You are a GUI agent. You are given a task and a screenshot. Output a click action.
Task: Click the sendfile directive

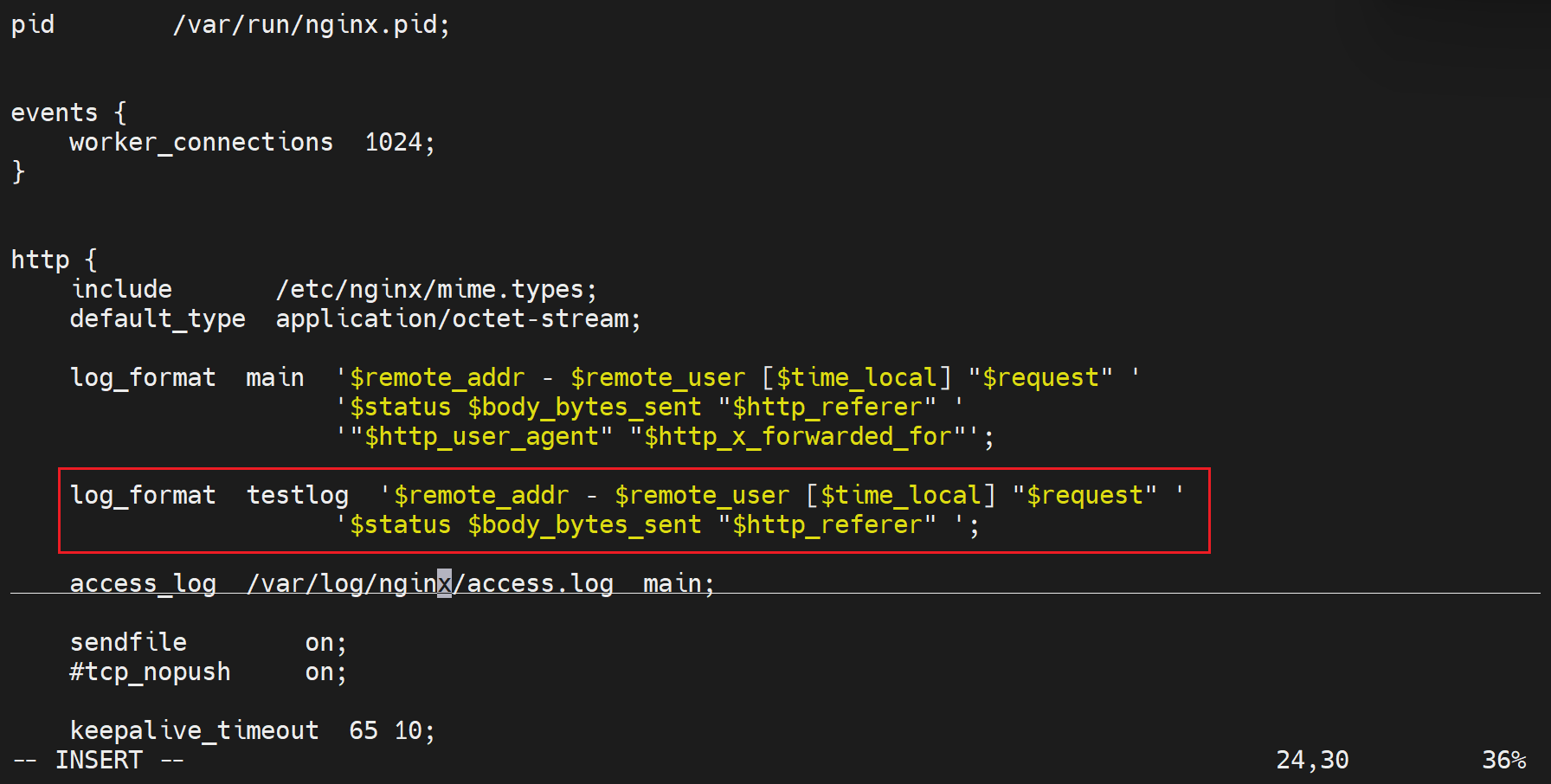pyautogui.click(x=128, y=642)
